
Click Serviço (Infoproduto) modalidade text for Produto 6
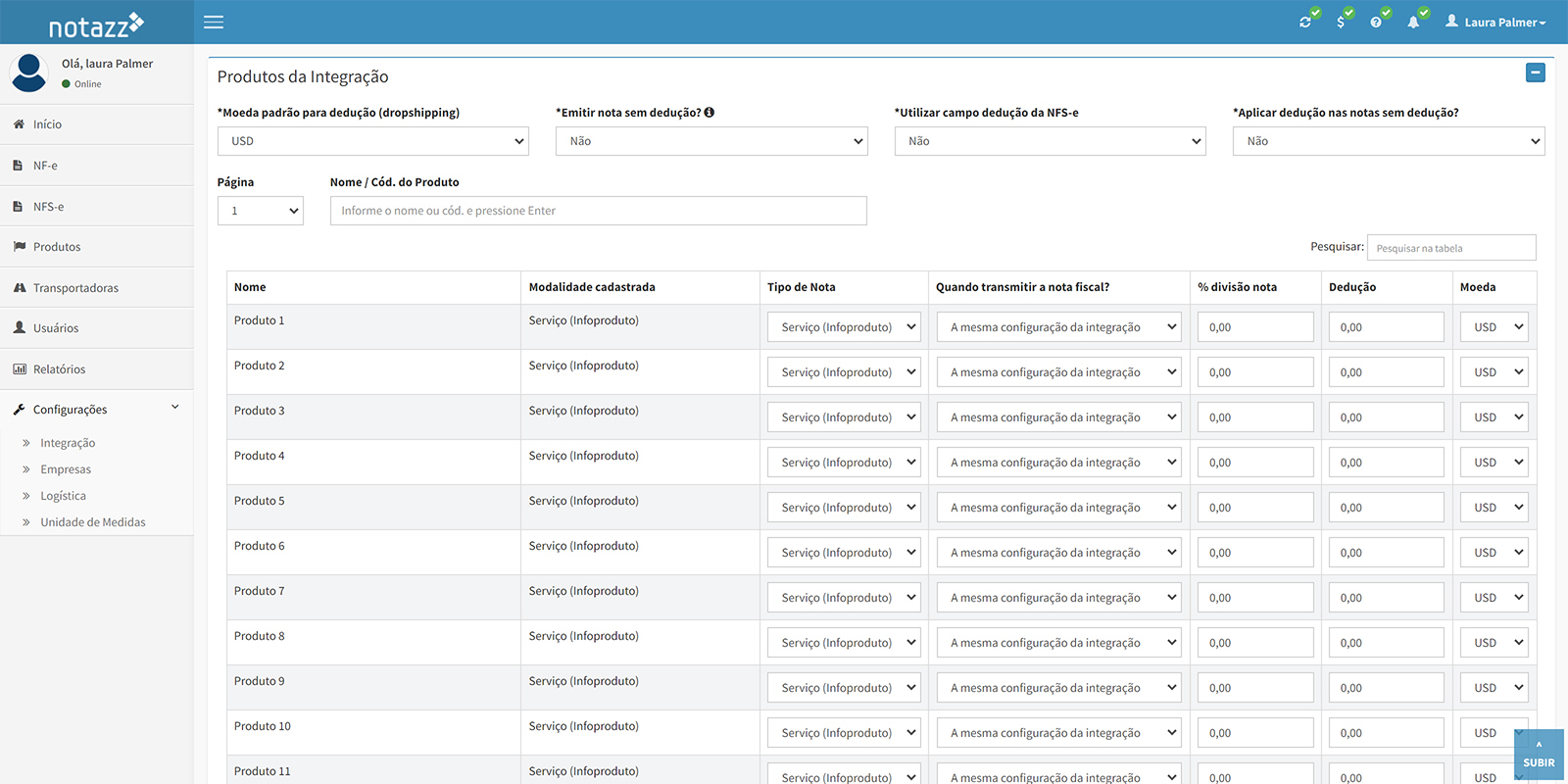click(x=584, y=546)
